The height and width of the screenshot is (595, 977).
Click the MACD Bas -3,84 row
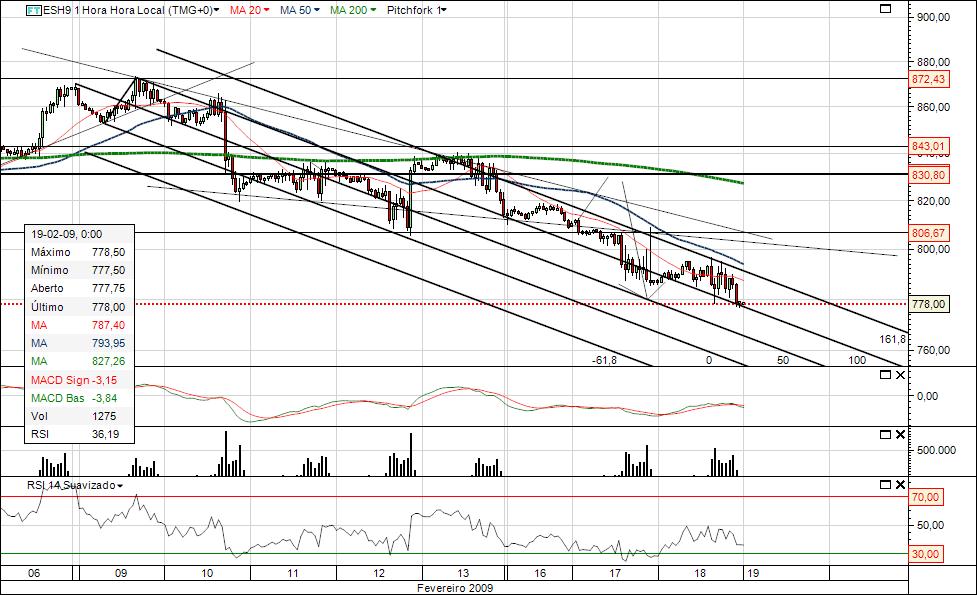click(x=79, y=398)
